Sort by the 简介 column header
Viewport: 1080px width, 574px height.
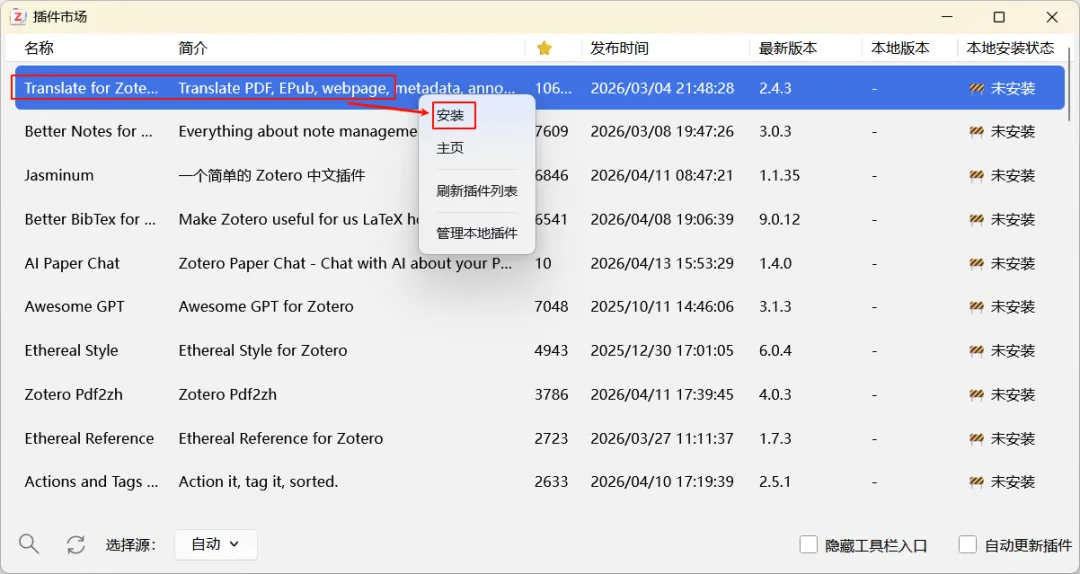[193, 48]
